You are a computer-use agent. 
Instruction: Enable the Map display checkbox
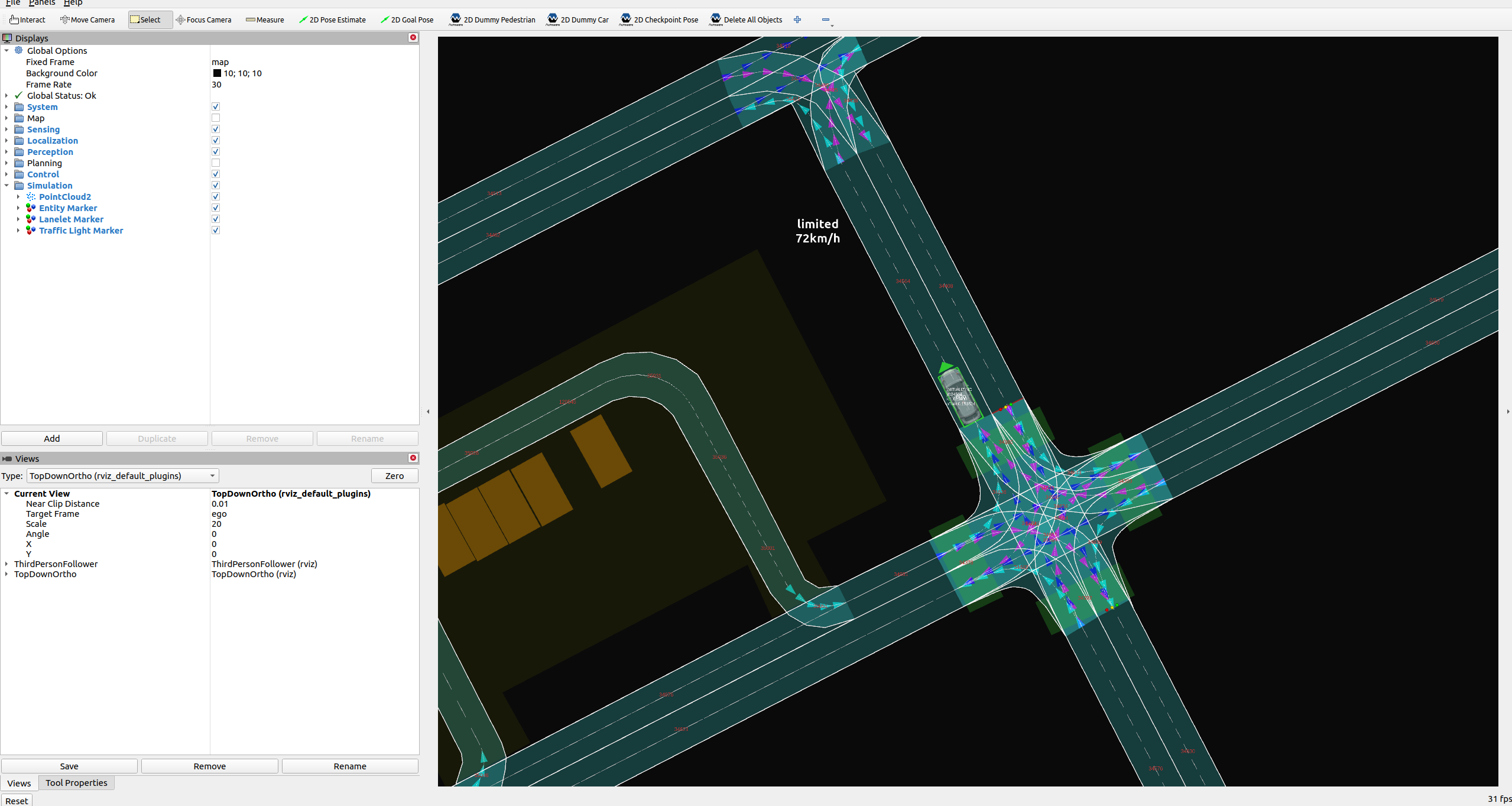pyautogui.click(x=216, y=118)
